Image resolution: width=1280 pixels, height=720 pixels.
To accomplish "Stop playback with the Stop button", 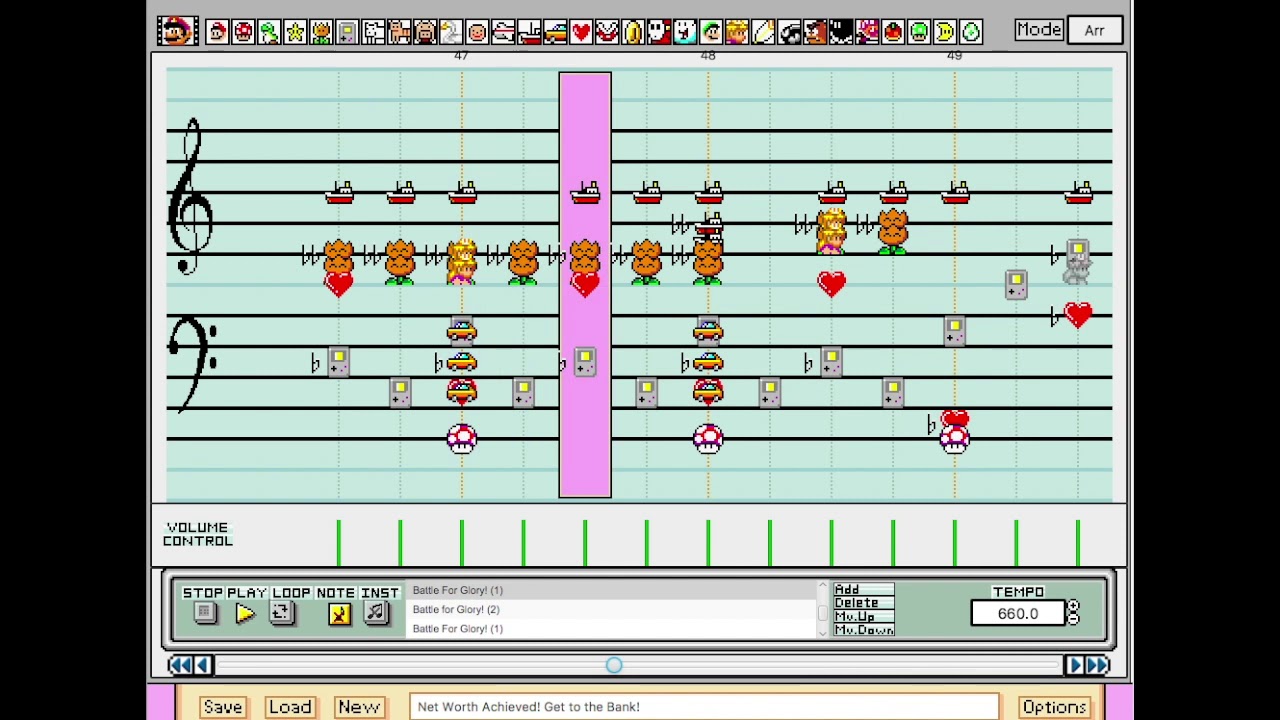I will [205, 613].
